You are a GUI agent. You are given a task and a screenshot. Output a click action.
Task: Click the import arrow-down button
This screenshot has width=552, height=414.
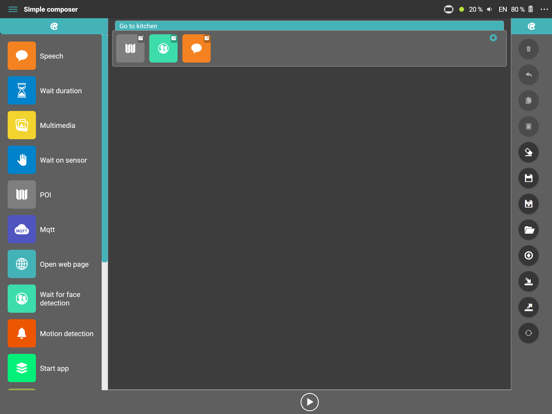point(528,281)
